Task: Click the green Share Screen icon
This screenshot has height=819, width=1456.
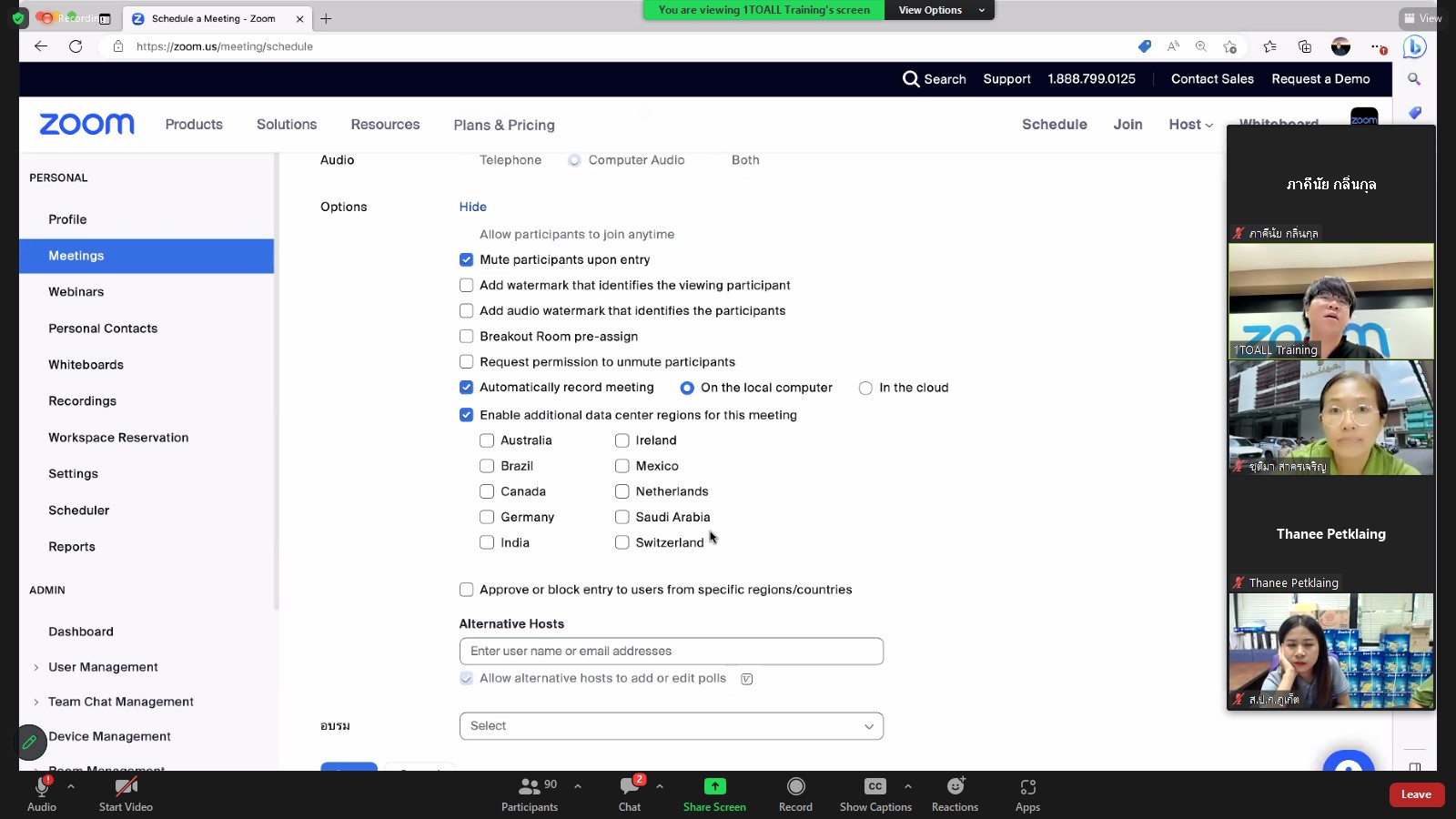Action: (x=714, y=786)
